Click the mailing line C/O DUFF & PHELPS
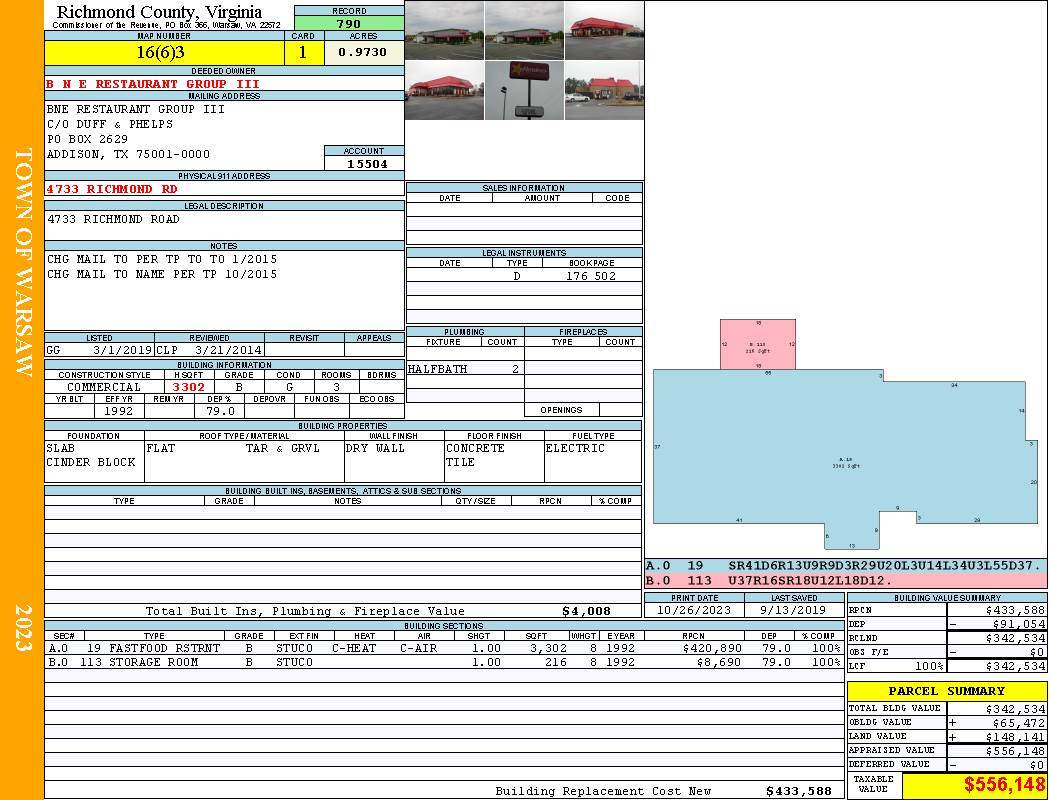The height and width of the screenshot is (800, 1050). [x=110, y=124]
